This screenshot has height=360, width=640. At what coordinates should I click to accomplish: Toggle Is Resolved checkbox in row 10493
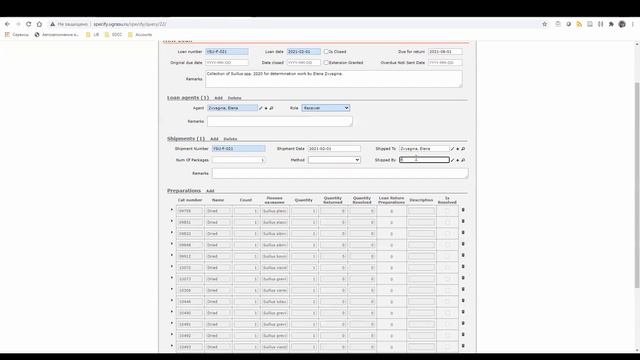(447, 347)
